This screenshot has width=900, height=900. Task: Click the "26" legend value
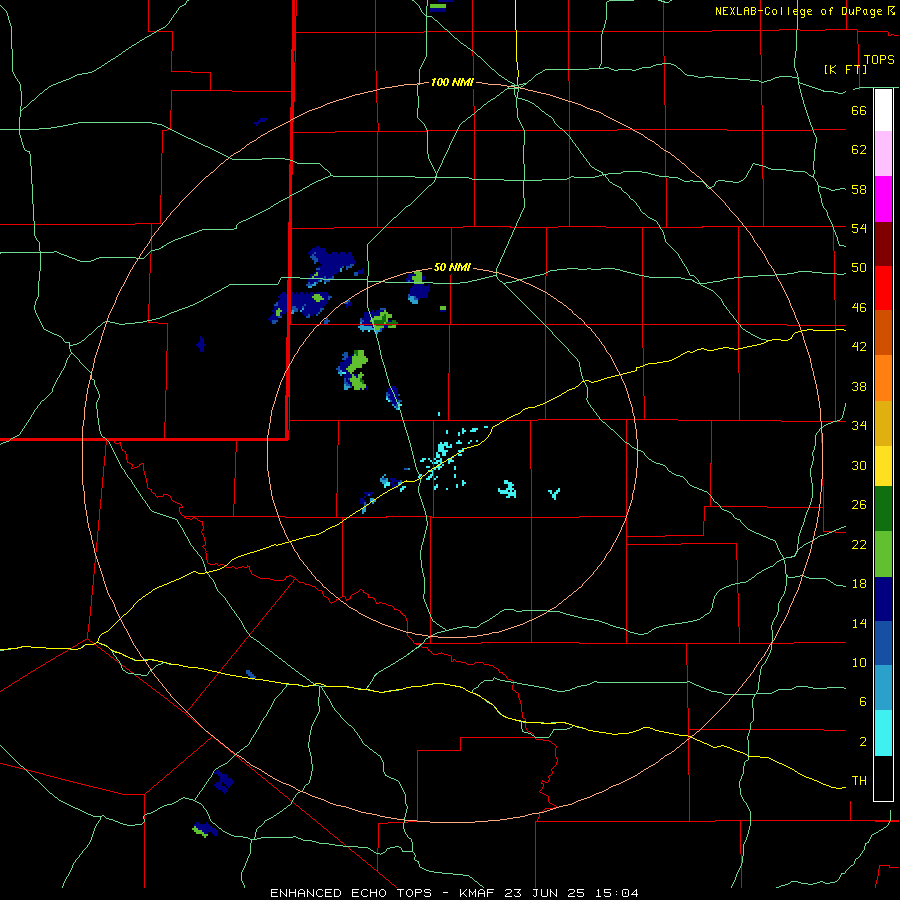coord(859,505)
